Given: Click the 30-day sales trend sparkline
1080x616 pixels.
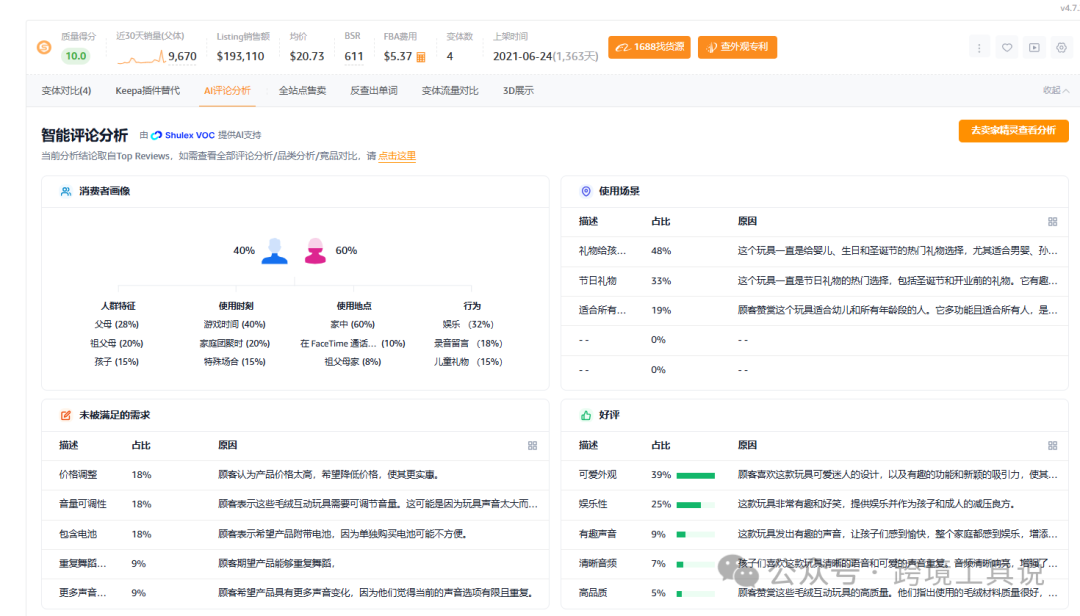Looking at the screenshot, I should pyautogui.click(x=141, y=57).
